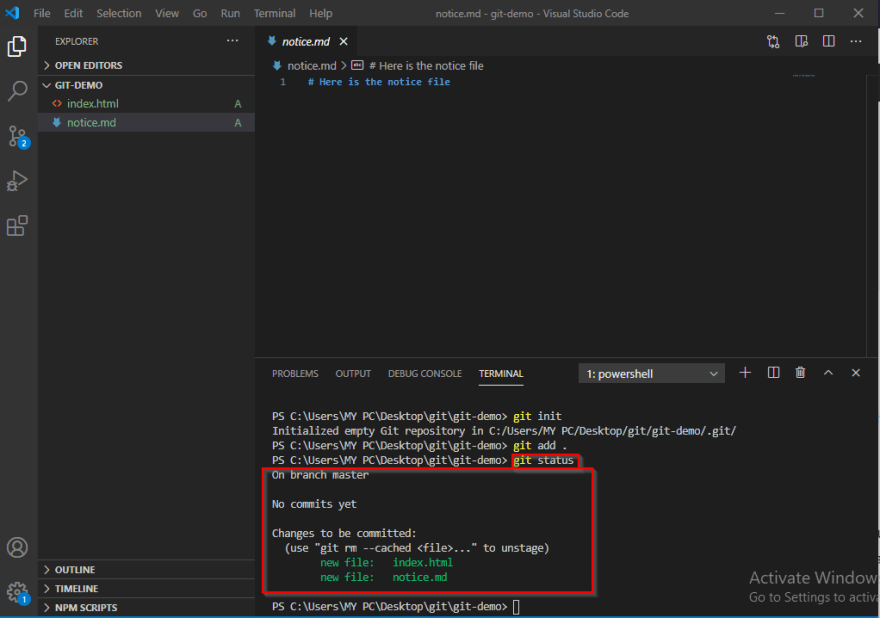
Task: Switch to the Output panel tab
Action: (x=353, y=374)
